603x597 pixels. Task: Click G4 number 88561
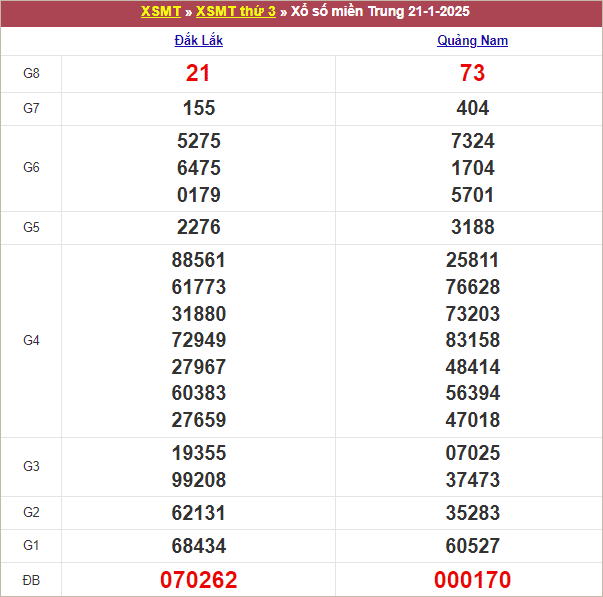click(x=199, y=260)
